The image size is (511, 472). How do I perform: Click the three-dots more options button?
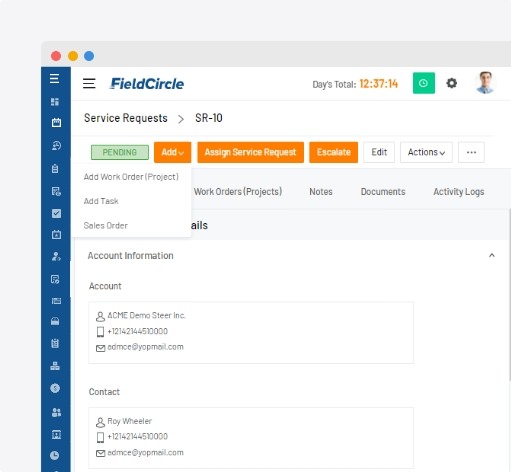[x=471, y=152]
